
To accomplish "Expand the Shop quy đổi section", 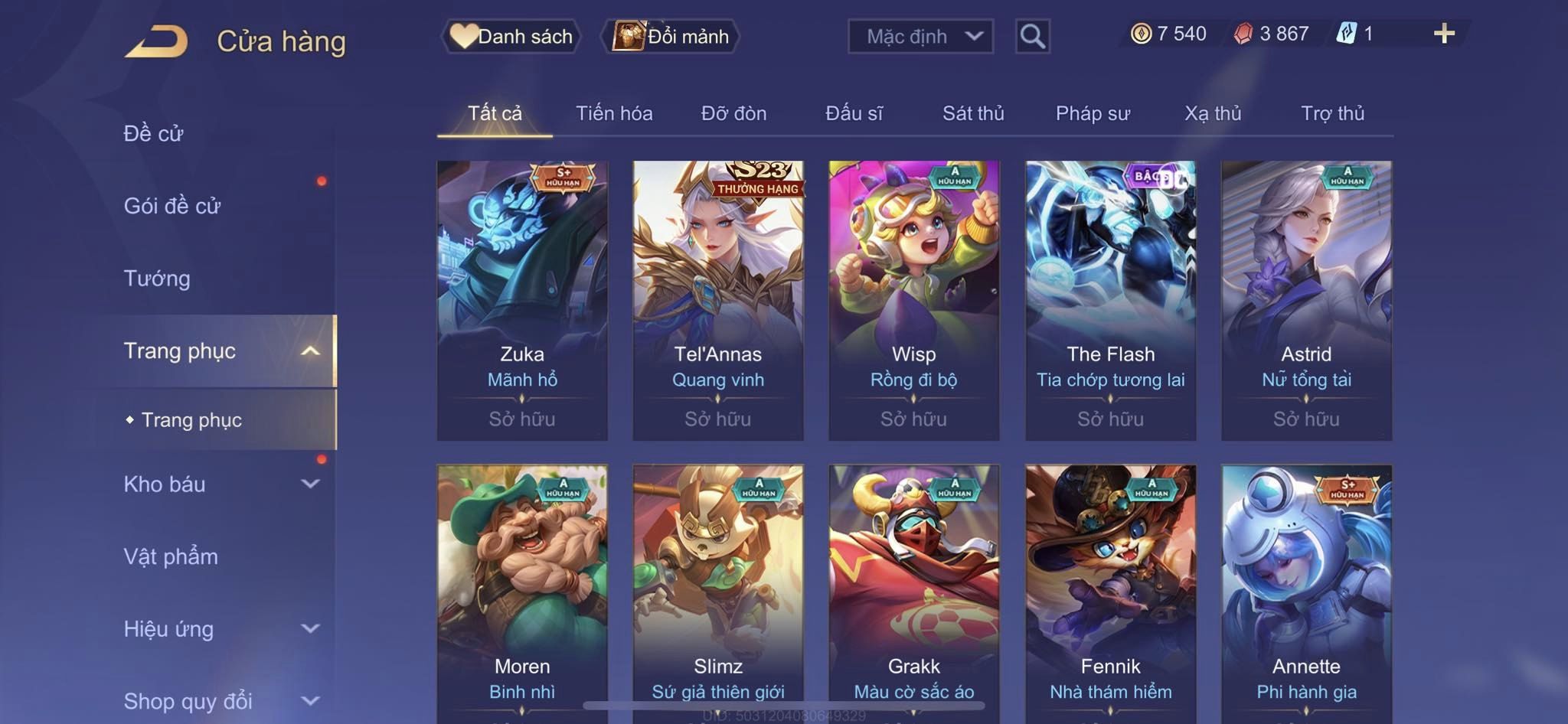I will pos(310,701).
